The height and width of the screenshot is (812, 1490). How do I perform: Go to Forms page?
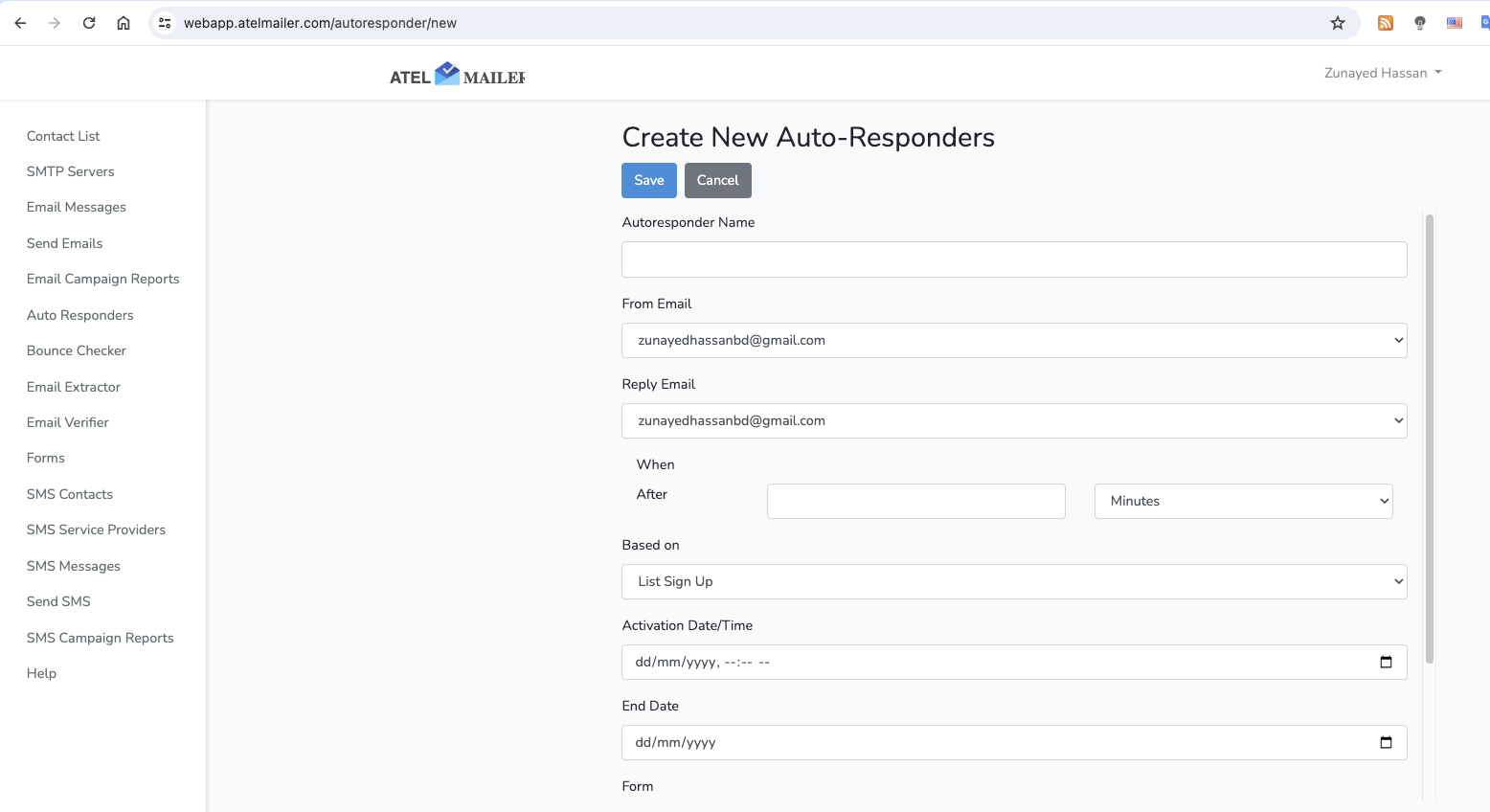point(46,458)
